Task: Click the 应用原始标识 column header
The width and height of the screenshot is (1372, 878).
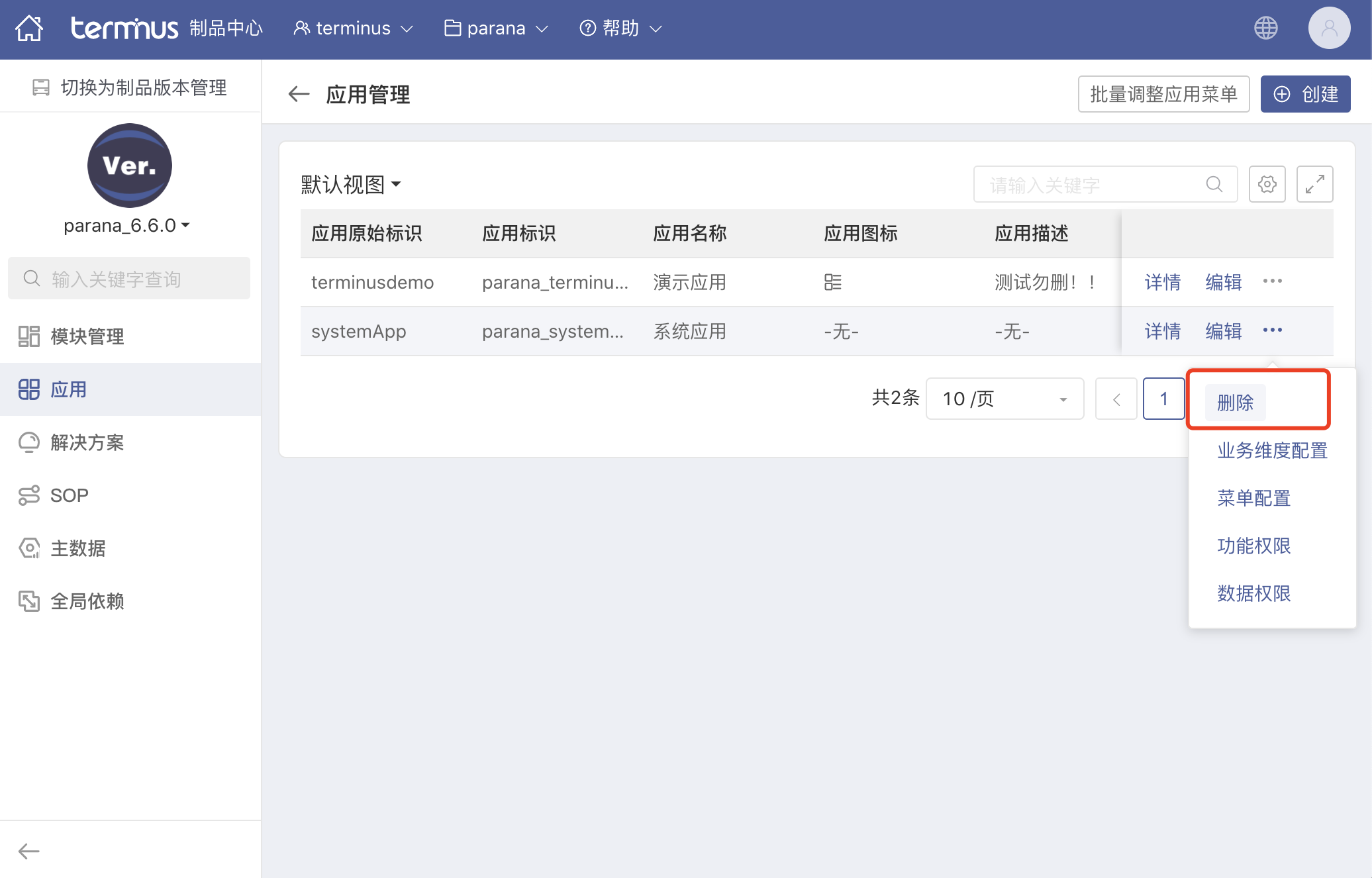Action: 367,234
